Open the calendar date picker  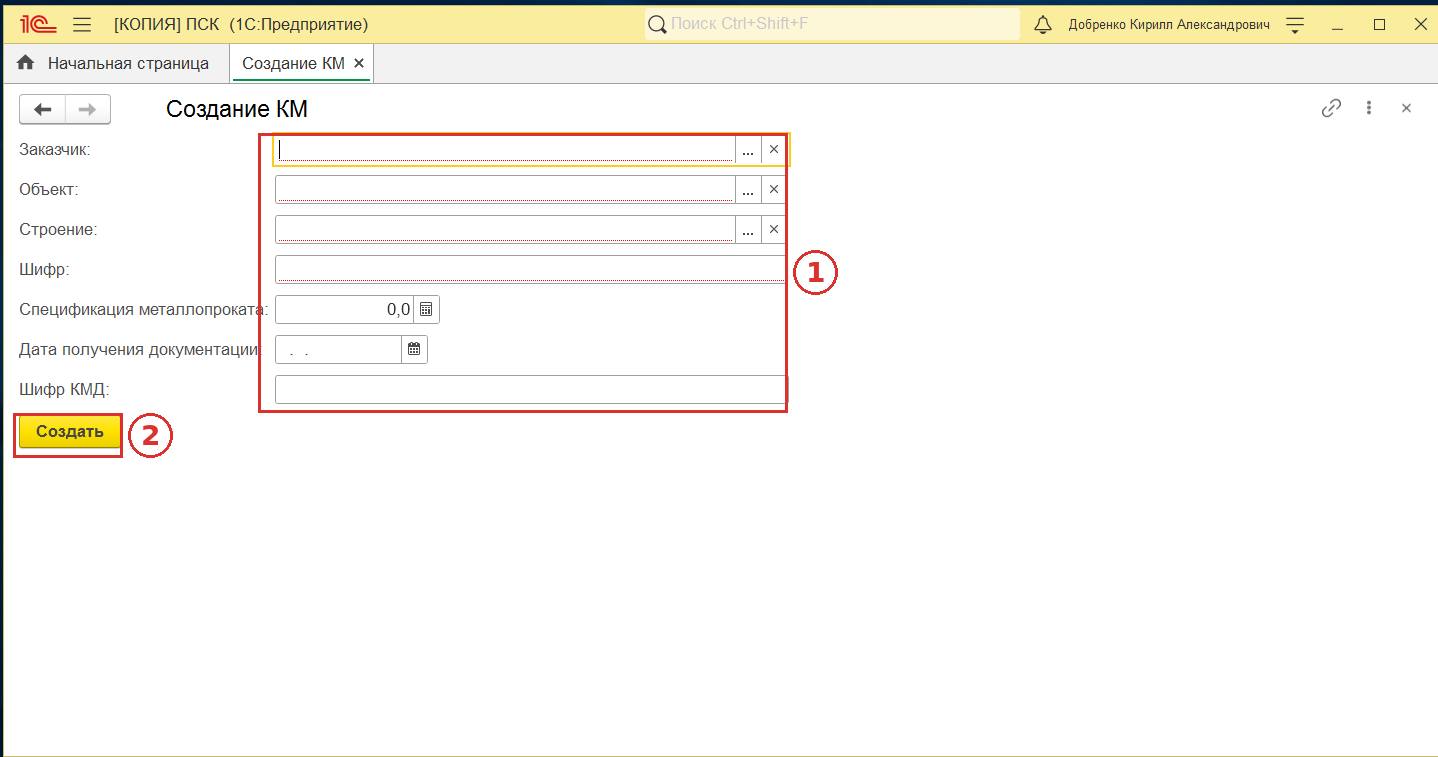(414, 349)
